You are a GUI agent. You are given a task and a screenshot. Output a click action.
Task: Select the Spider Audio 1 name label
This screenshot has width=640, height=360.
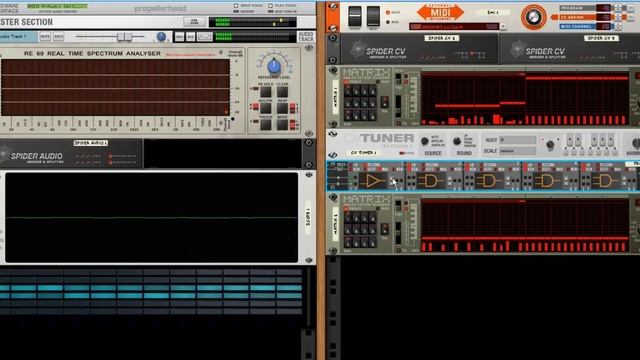point(91,143)
